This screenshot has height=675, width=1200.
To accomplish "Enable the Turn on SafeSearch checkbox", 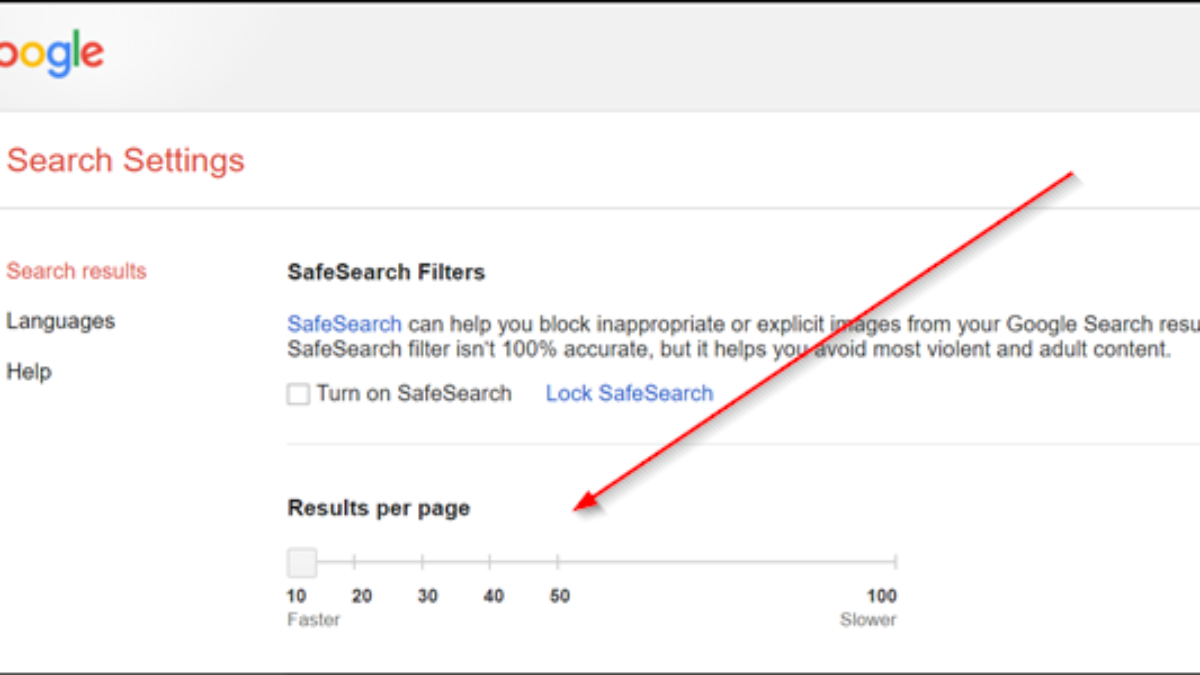I will (298, 394).
